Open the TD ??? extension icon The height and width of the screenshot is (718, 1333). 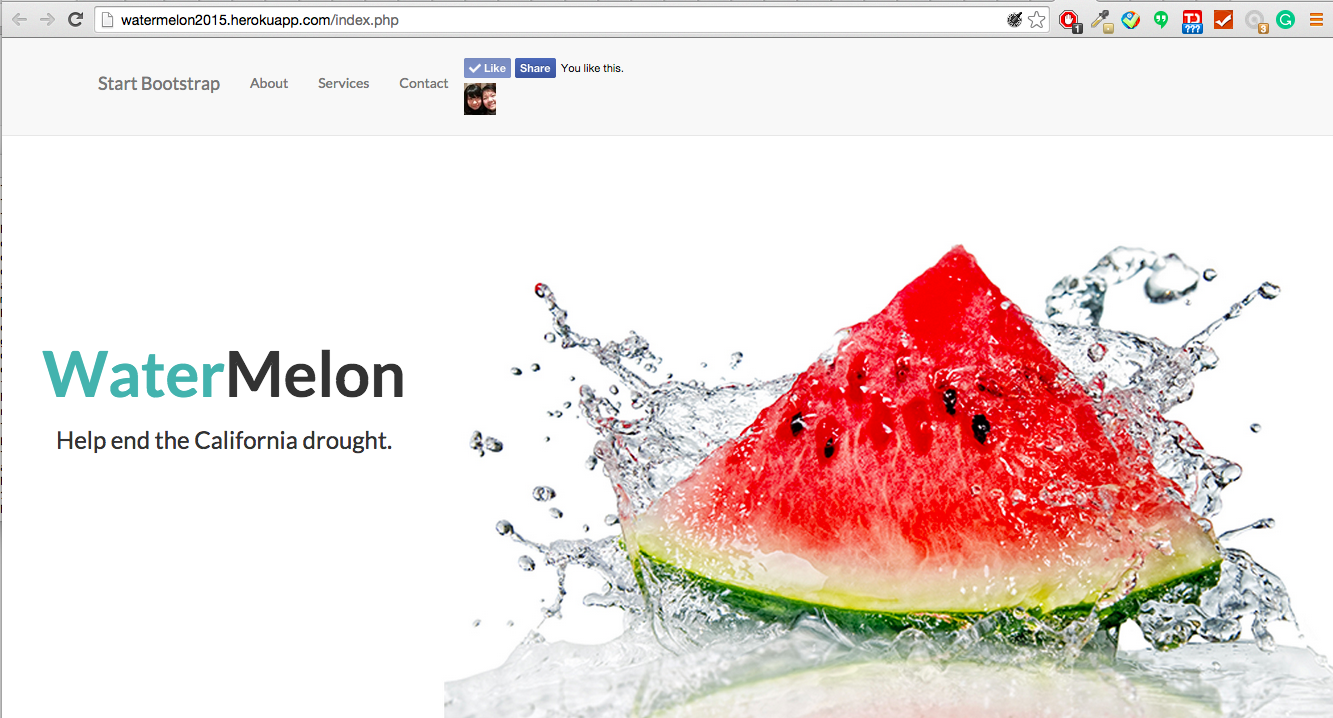coord(1192,21)
